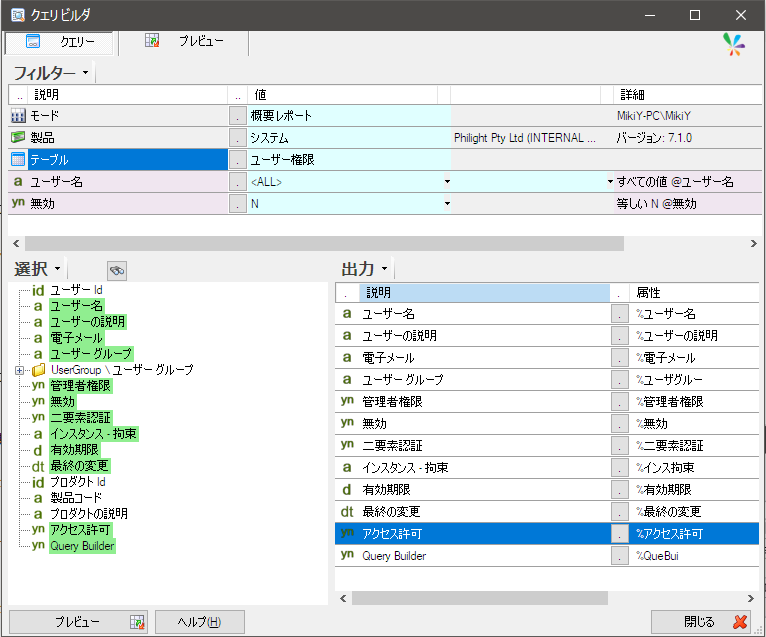This screenshot has width=766, height=637.
Task: Expand the UserGroup \ ユーザー グループ tree node
Action: pyautogui.click(x=20, y=370)
